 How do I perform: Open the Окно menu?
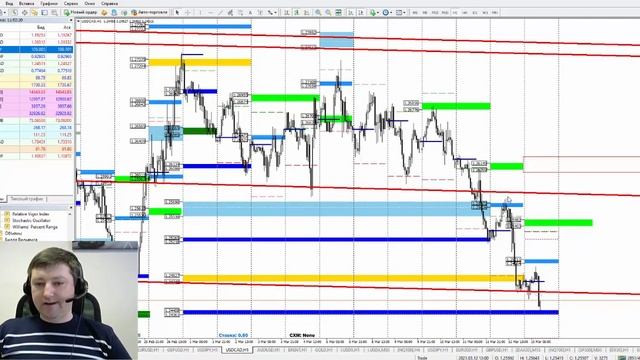click(x=90, y=3)
